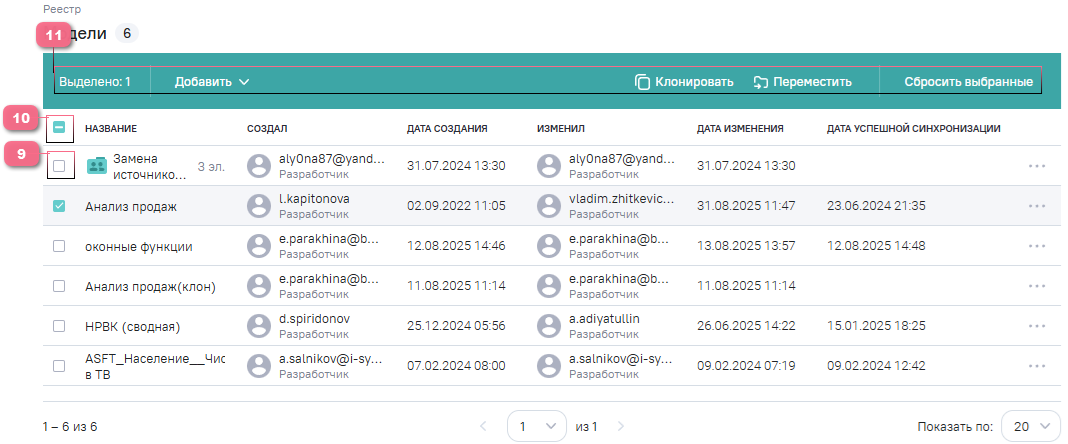This screenshot has width=1068, height=444.
Task: Open three-dots menu for НРВК (сводная) row
Action: click(x=1036, y=326)
